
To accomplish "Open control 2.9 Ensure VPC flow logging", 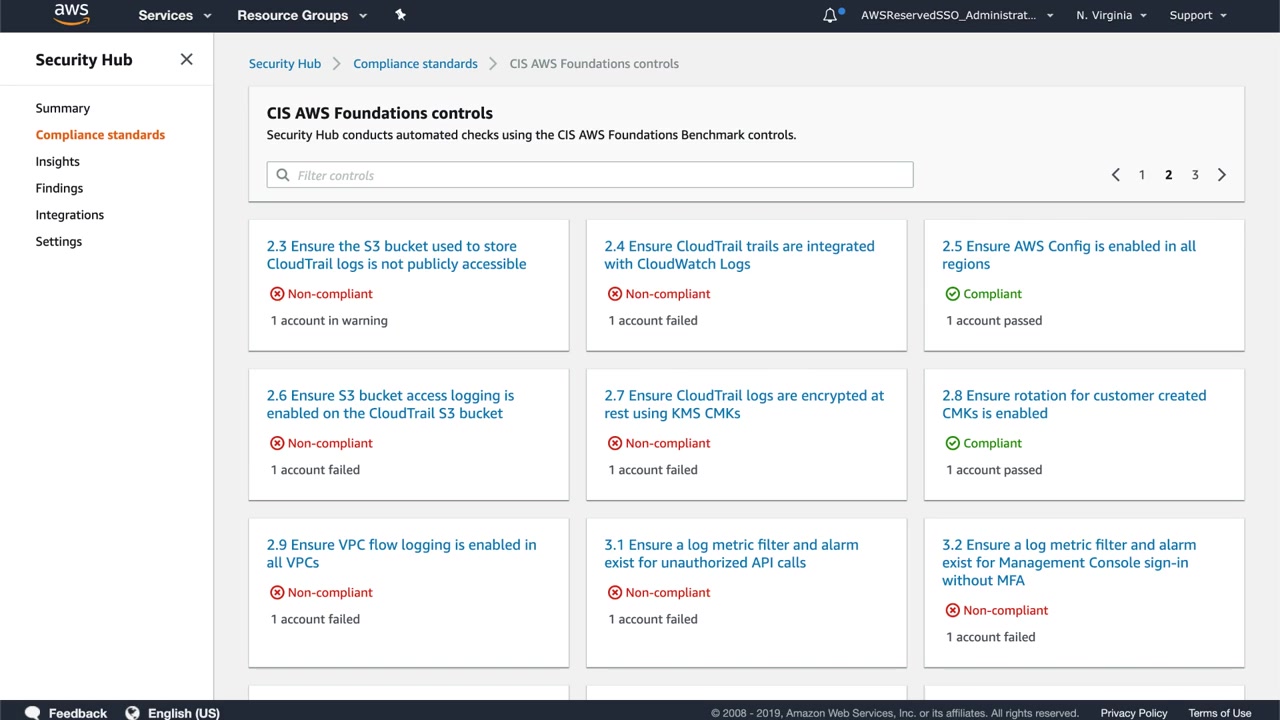I will tap(401, 553).
